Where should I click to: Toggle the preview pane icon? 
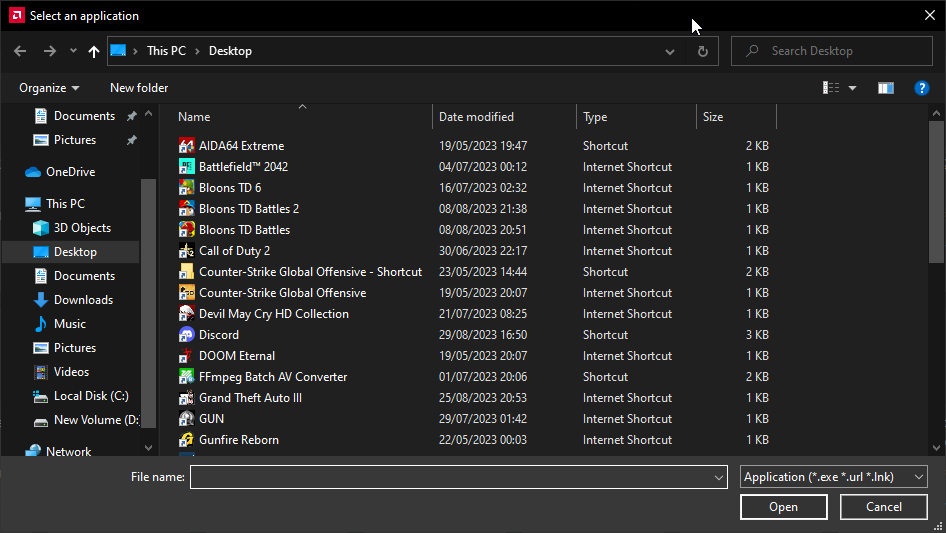point(885,88)
